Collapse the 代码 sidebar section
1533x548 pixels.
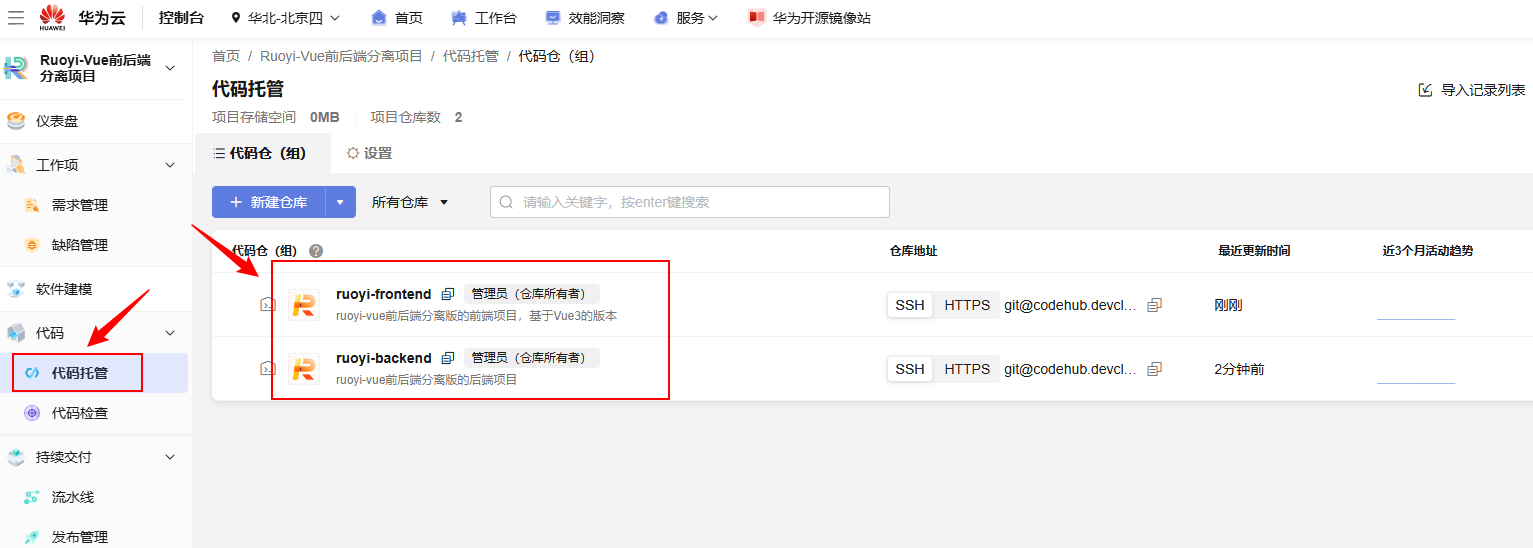pyautogui.click(x=170, y=333)
